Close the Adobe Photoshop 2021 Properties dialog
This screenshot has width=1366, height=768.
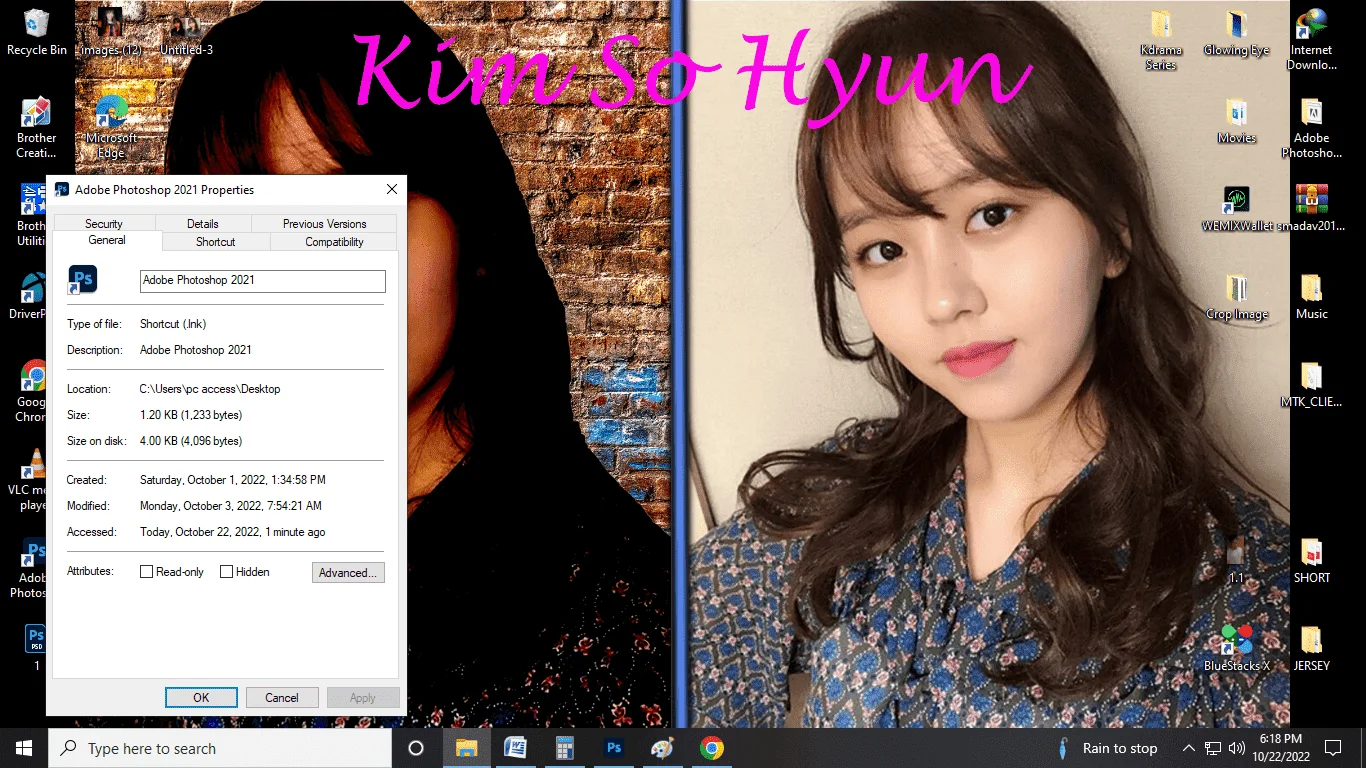pyautogui.click(x=392, y=189)
